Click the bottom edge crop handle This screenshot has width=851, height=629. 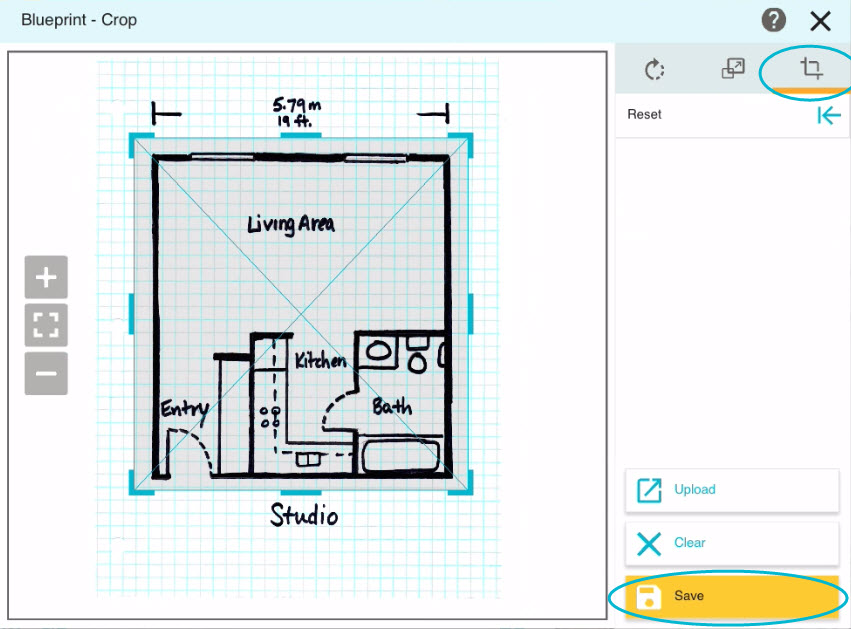(x=301, y=493)
